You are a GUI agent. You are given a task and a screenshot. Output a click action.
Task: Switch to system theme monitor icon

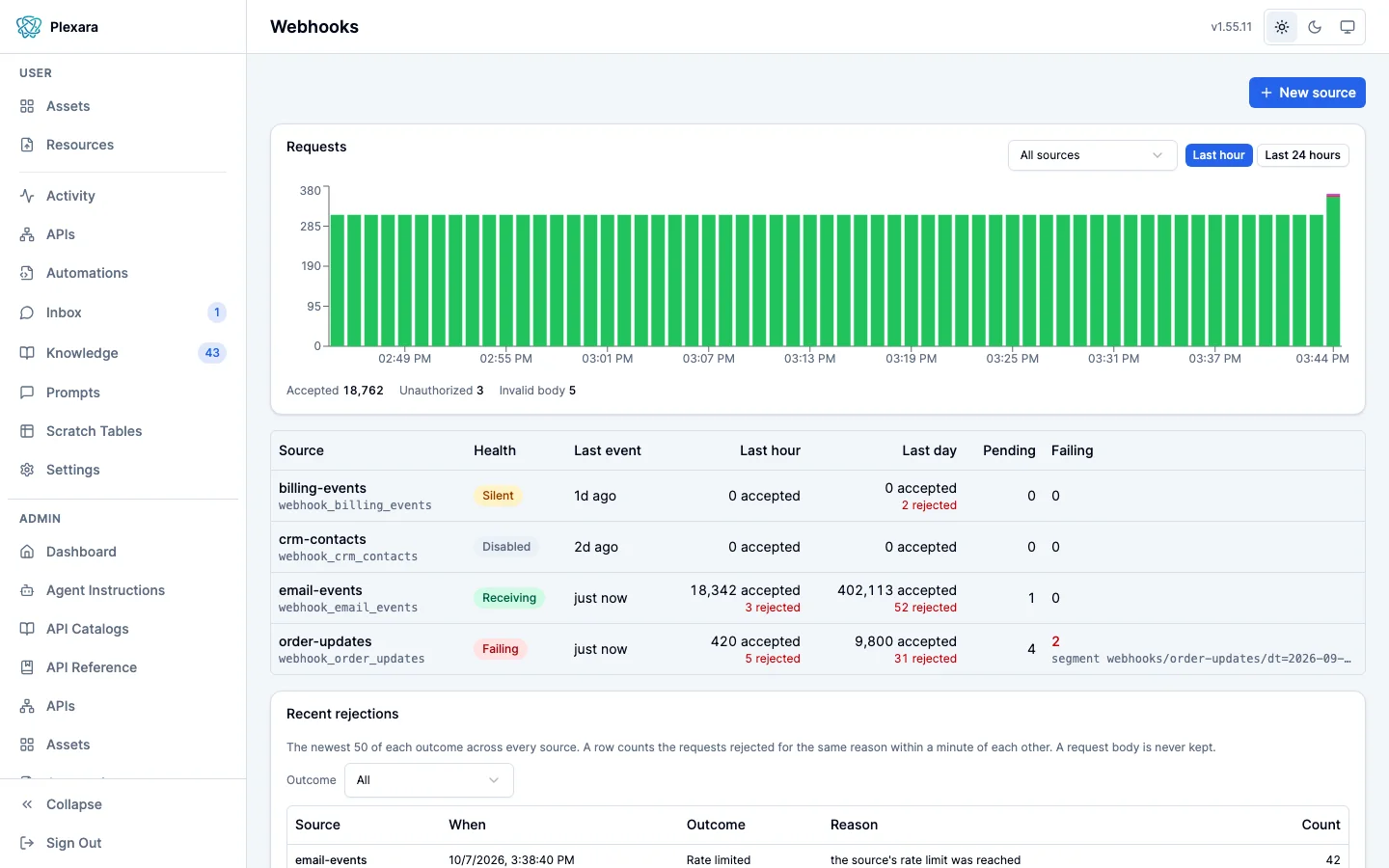point(1348,27)
